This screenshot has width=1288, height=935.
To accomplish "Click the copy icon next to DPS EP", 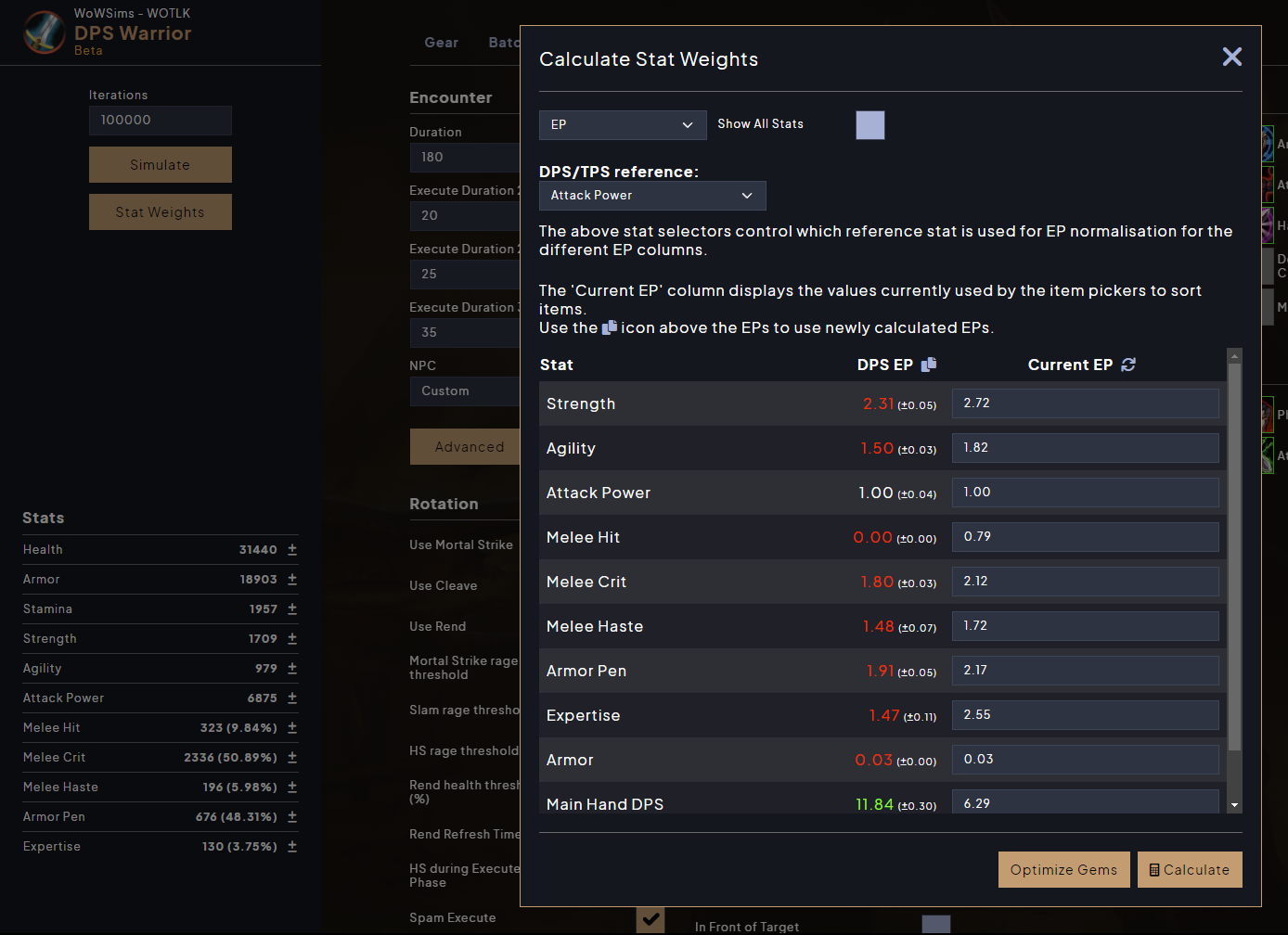I will 929,365.
